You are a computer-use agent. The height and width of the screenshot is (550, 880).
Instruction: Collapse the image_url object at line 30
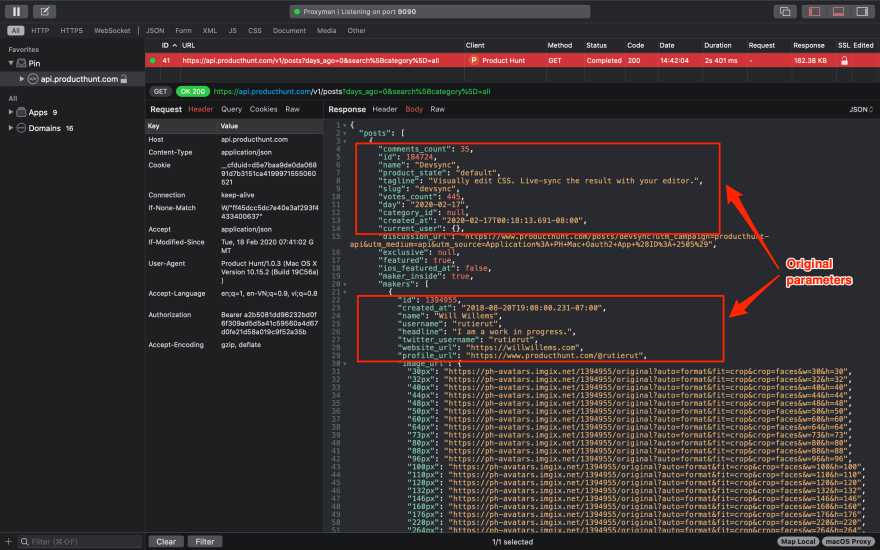[345, 364]
